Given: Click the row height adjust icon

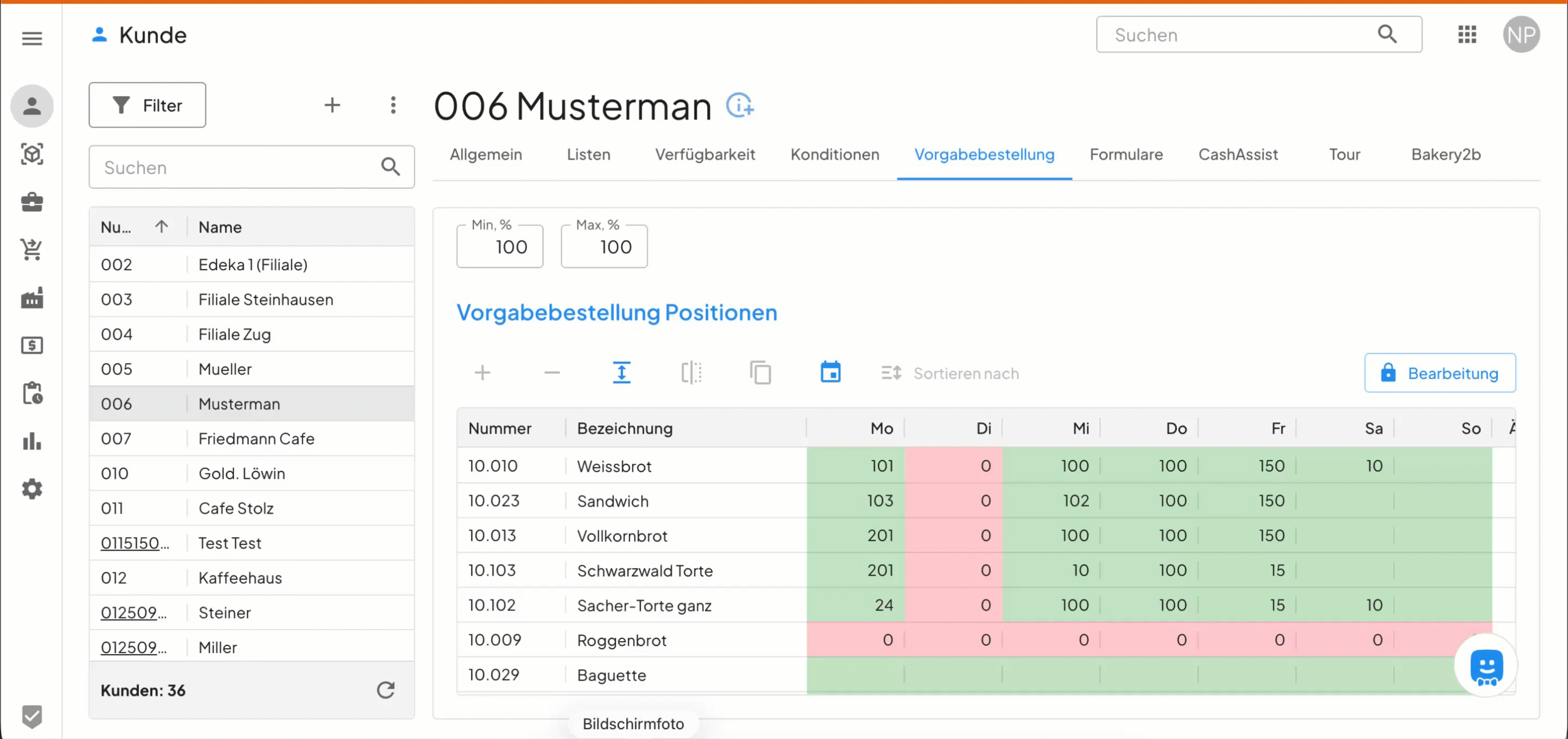Looking at the screenshot, I should [x=621, y=372].
